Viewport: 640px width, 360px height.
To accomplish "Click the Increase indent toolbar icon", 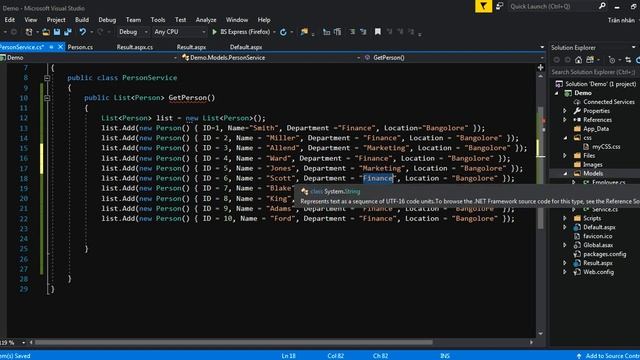I will 337,32.
